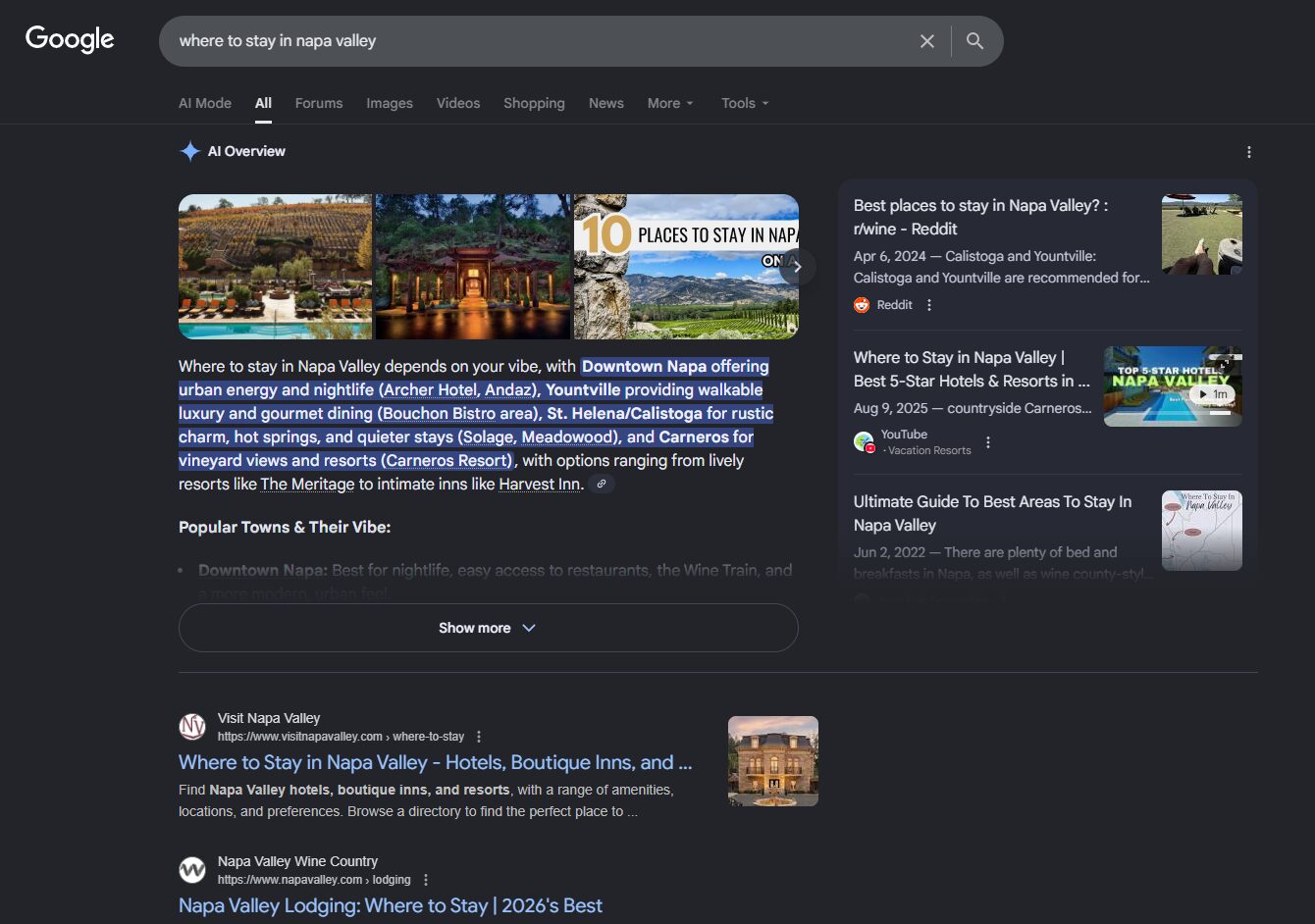The width and height of the screenshot is (1315, 924).
Task: Advance image carousel with next arrow
Action: (x=797, y=267)
